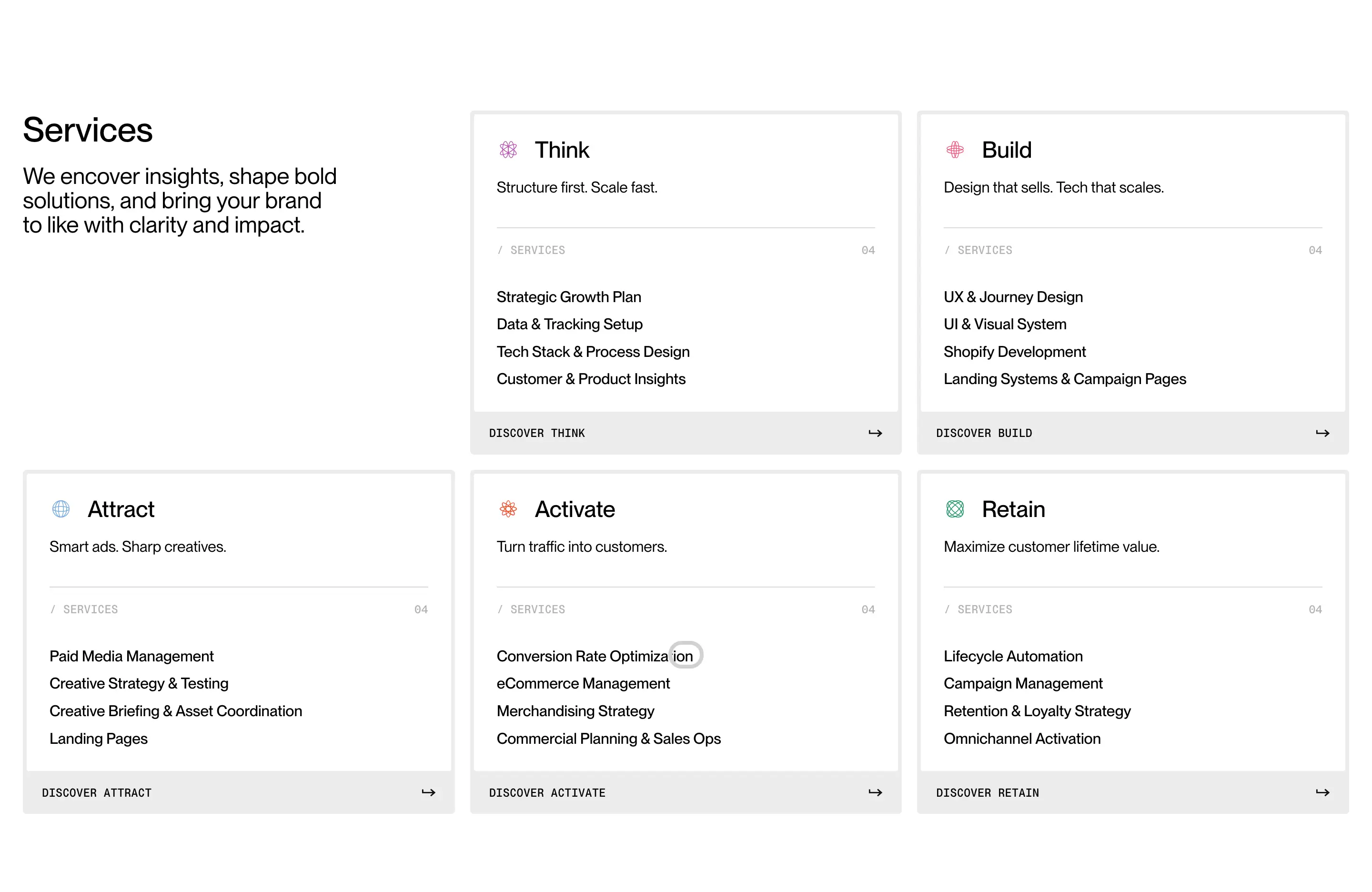The width and height of the screenshot is (1372, 892).
Task: Select Paid Media Management item
Action: click(131, 656)
